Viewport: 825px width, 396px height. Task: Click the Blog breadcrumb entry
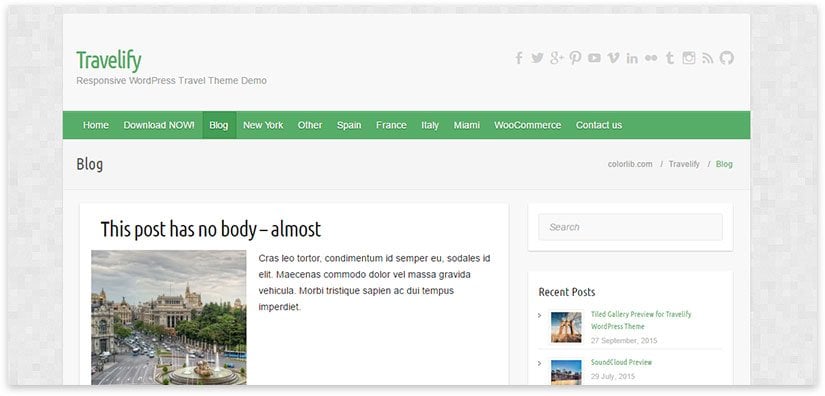pyautogui.click(x=724, y=164)
